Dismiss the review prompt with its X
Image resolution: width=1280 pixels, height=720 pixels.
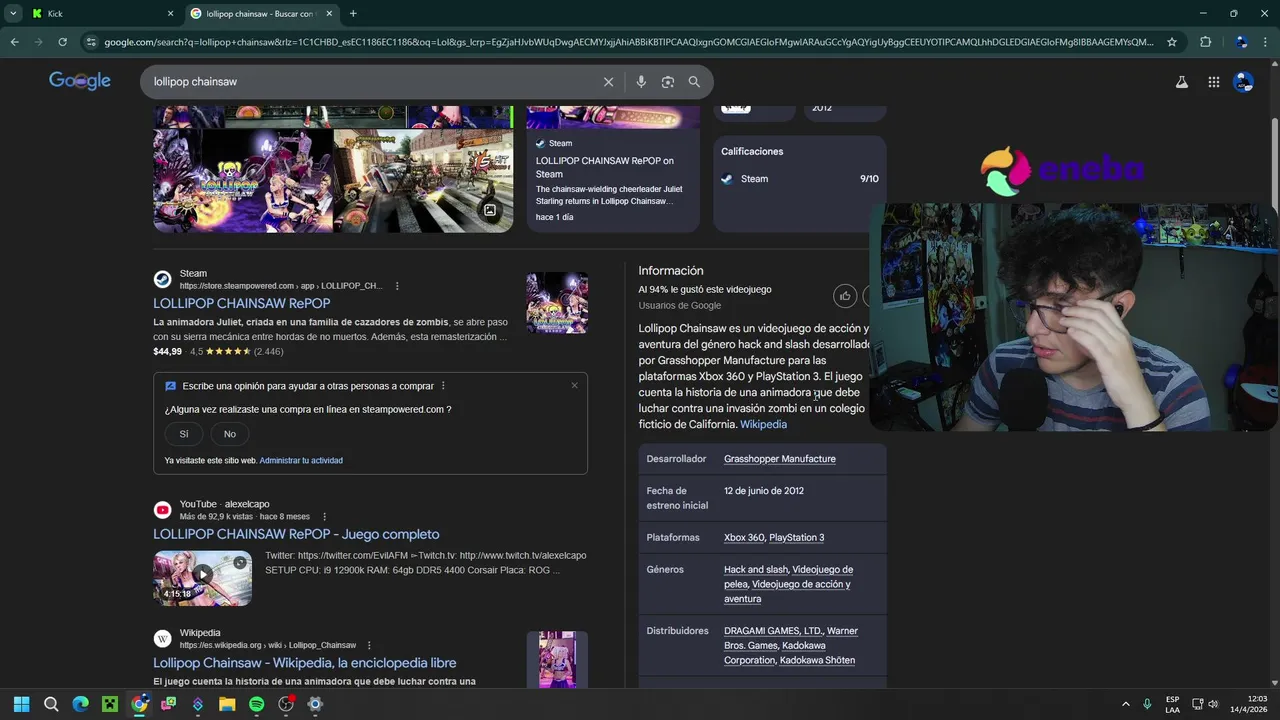coord(574,385)
